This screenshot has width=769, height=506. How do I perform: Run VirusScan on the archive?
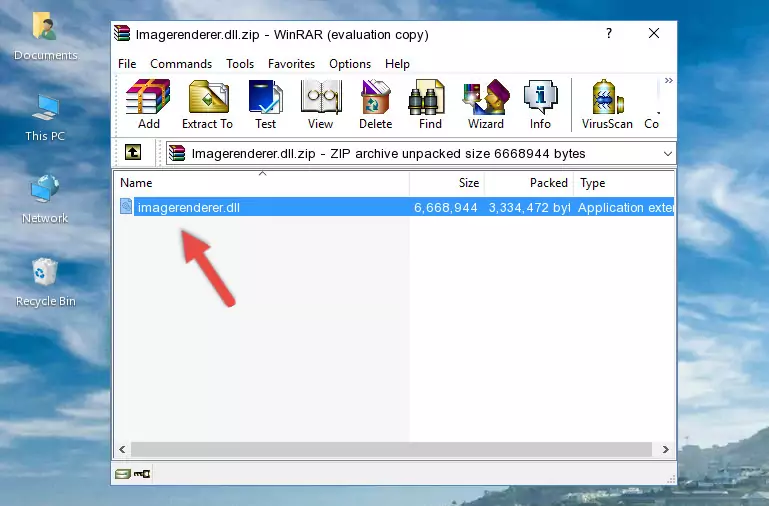(x=607, y=104)
